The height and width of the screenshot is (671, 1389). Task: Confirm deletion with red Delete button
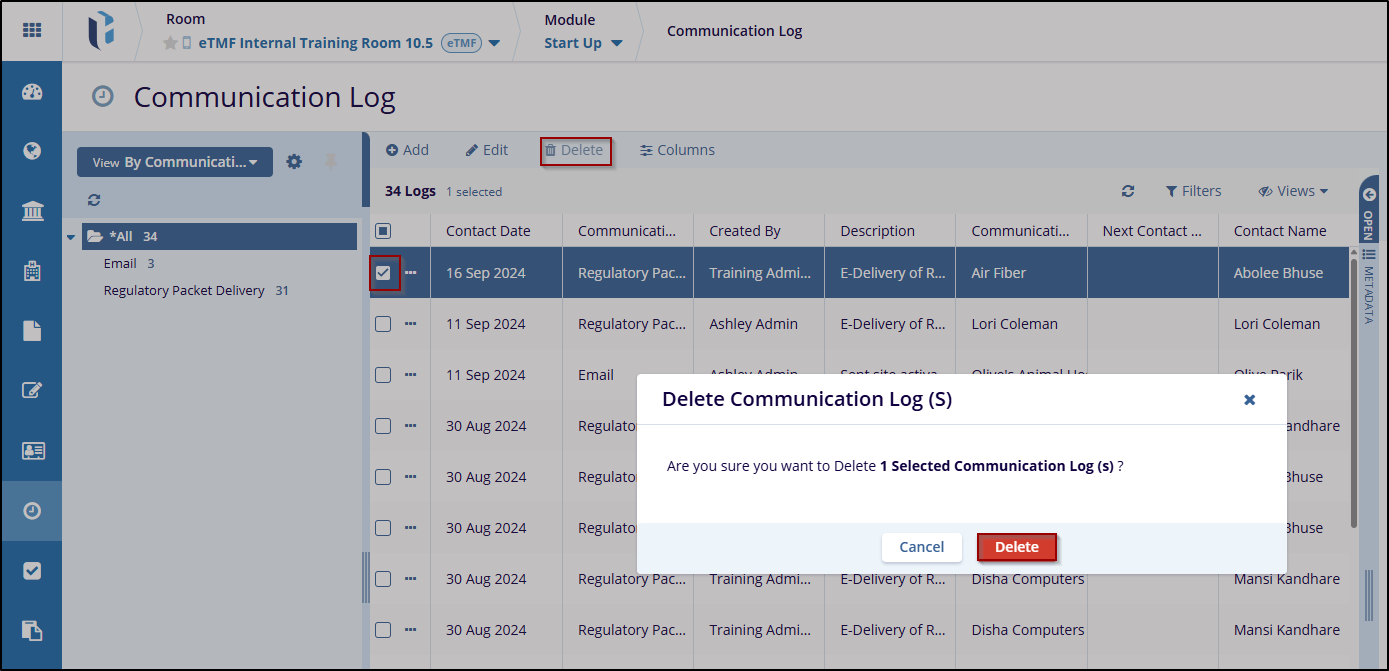tap(1016, 547)
